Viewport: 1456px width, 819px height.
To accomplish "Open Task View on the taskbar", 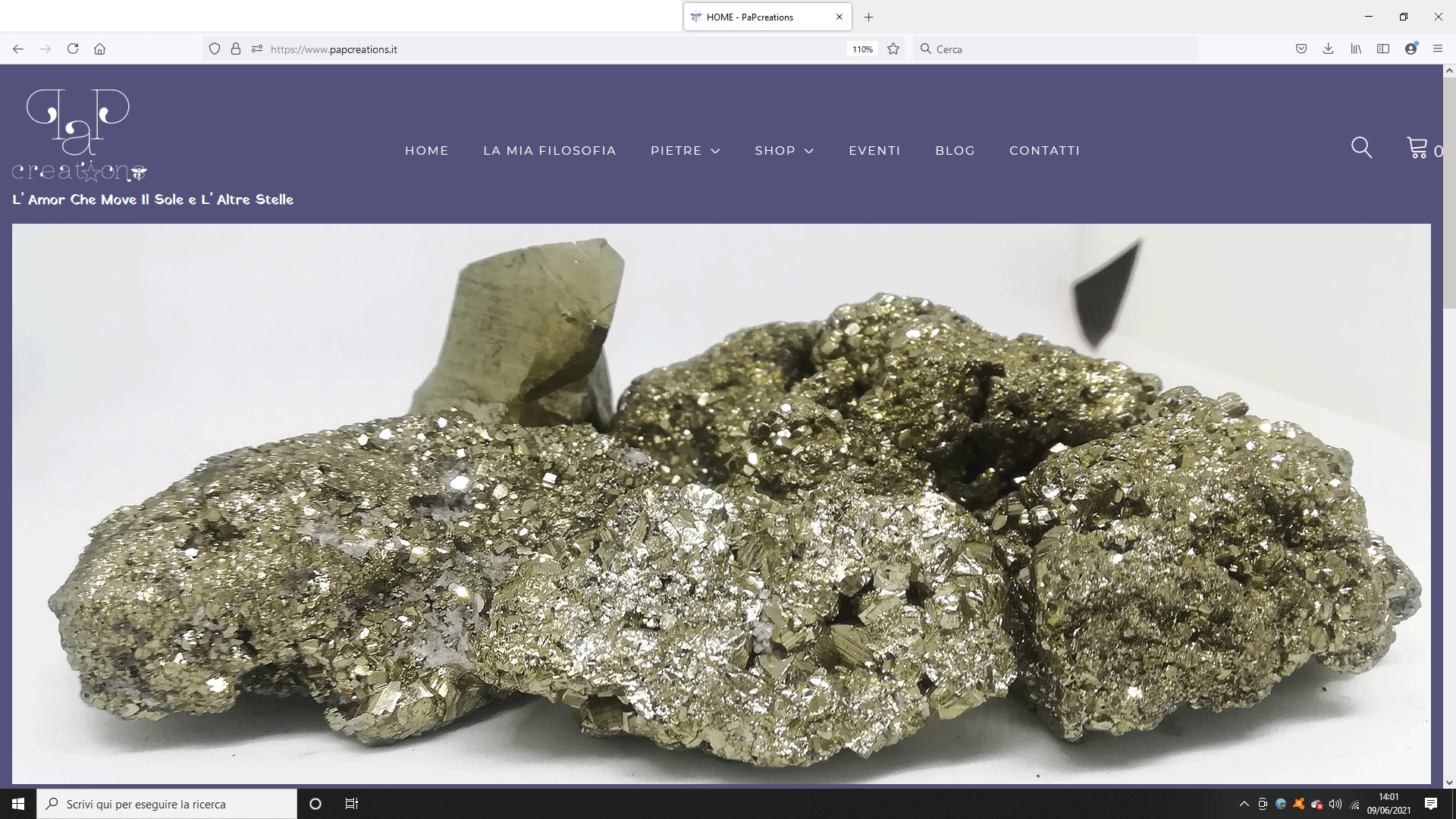I will coord(351,804).
